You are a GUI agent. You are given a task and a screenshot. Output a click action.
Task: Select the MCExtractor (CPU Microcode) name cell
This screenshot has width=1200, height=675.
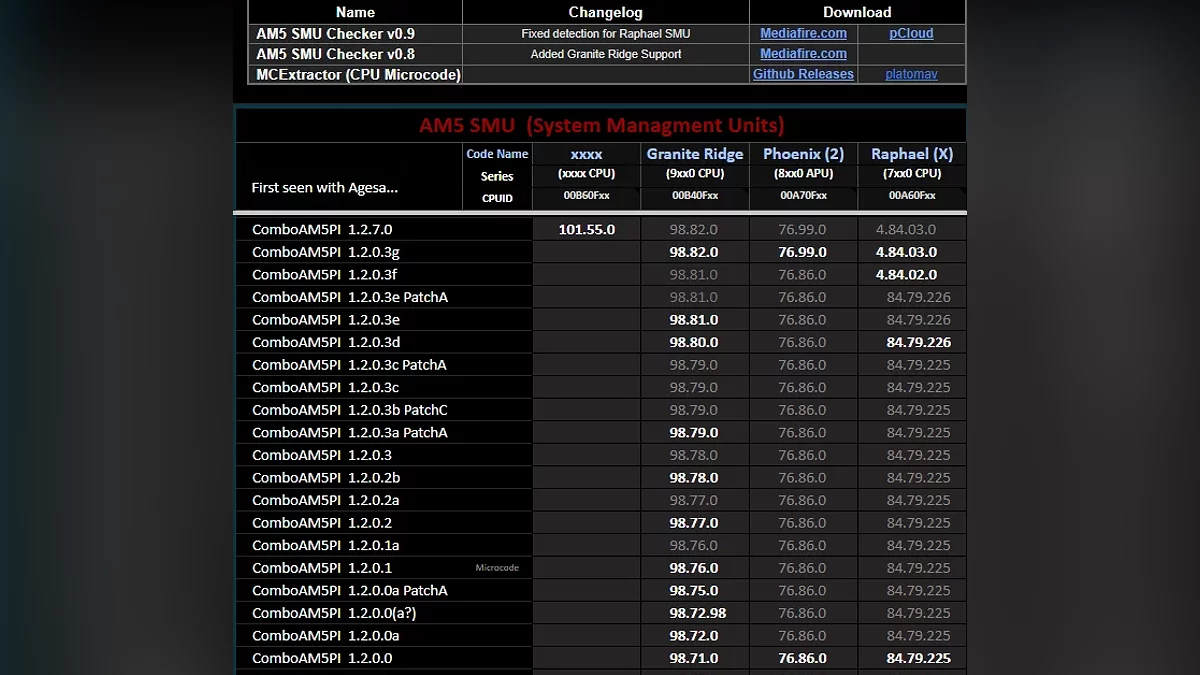pos(357,74)
